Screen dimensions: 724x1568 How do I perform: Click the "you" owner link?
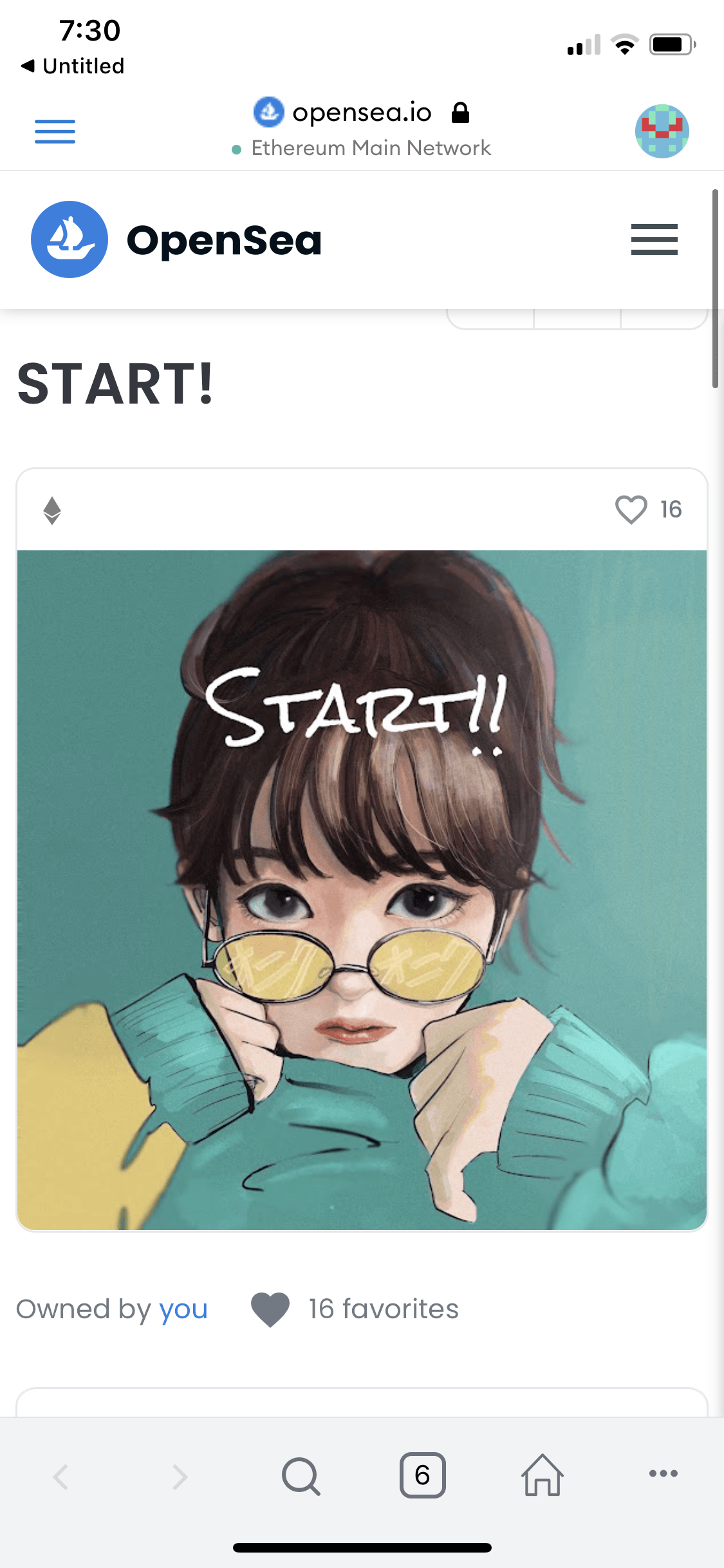(x=183, y=1309)
